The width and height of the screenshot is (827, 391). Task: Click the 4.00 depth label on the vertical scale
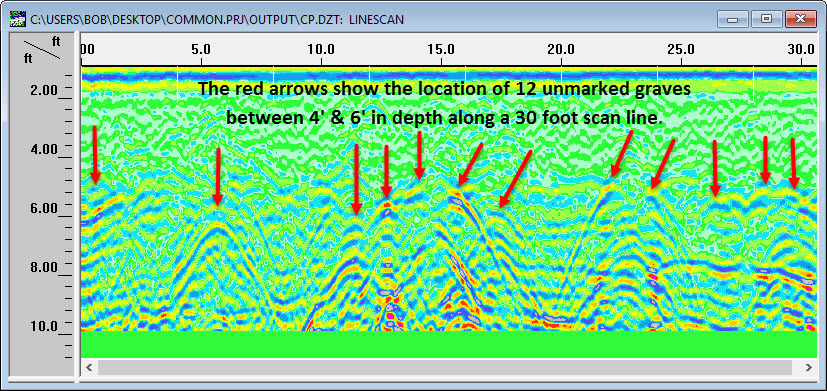44,149
